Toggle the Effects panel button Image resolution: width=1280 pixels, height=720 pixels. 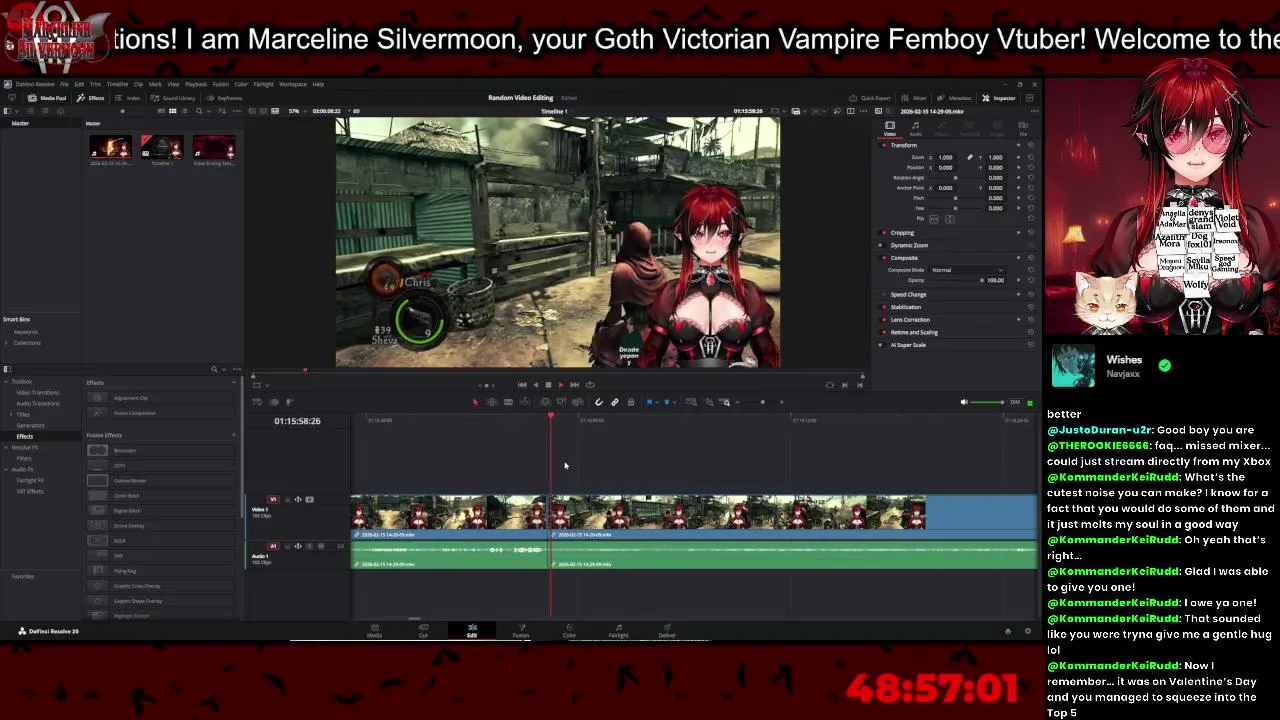point(92,98)
